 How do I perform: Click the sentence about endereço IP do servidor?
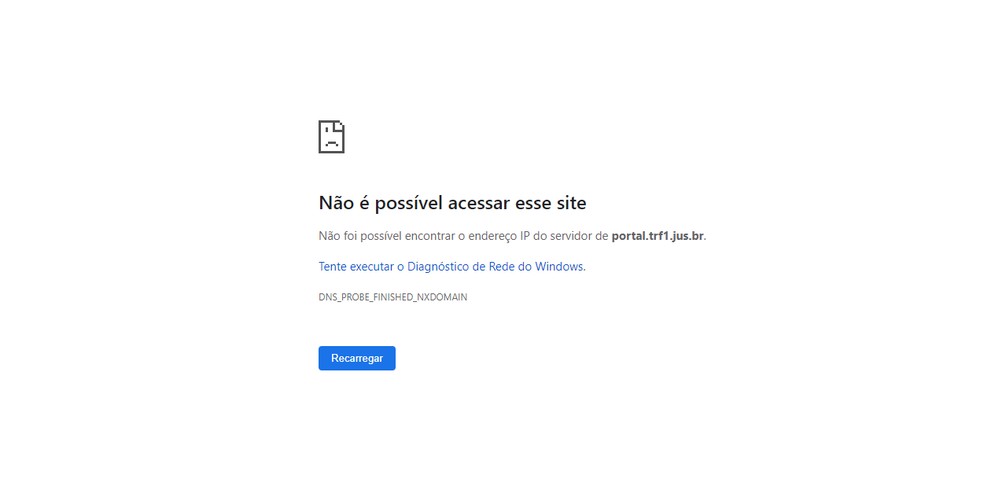tap(513, 236)
